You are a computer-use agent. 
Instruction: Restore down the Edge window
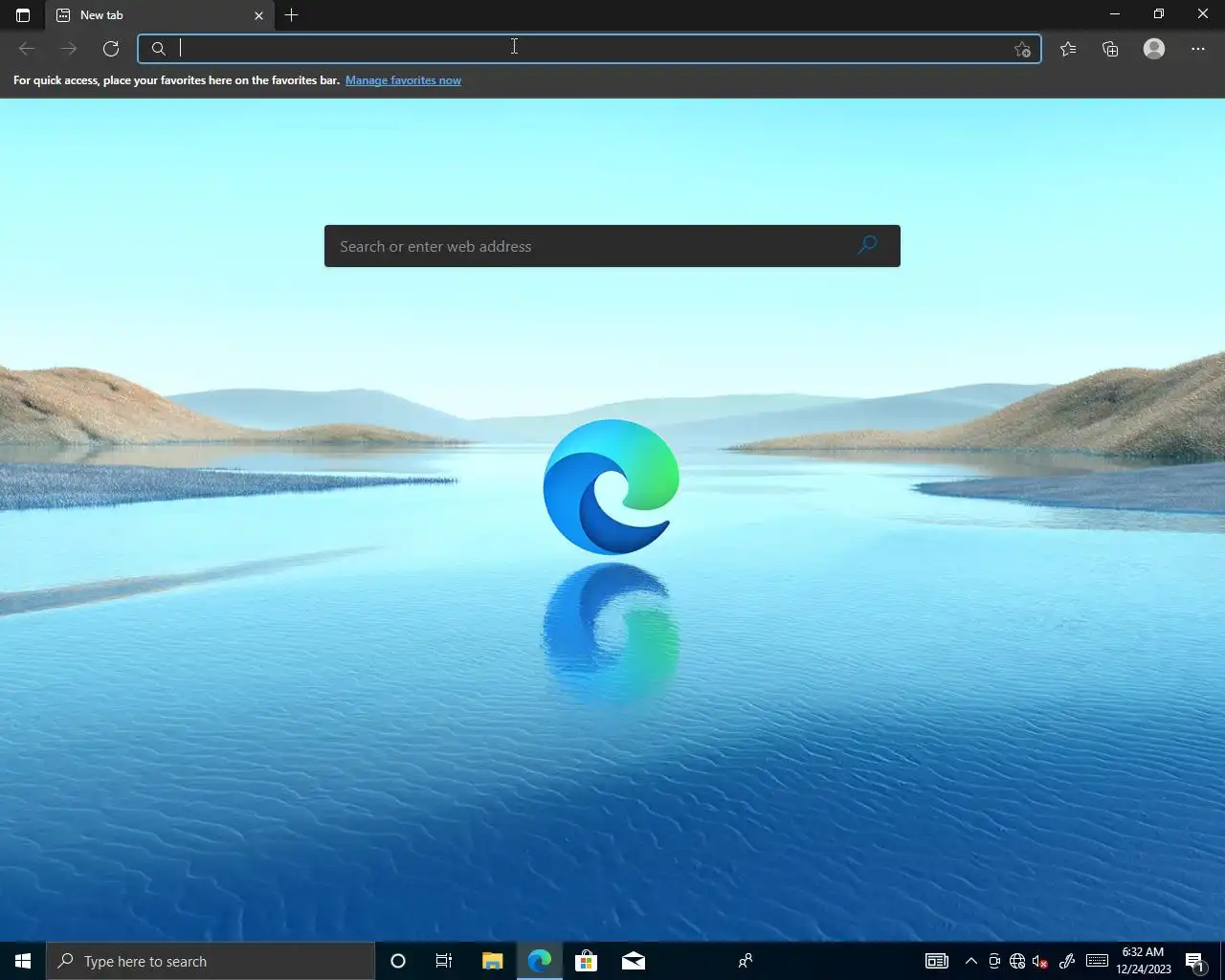click(1159, 14)
